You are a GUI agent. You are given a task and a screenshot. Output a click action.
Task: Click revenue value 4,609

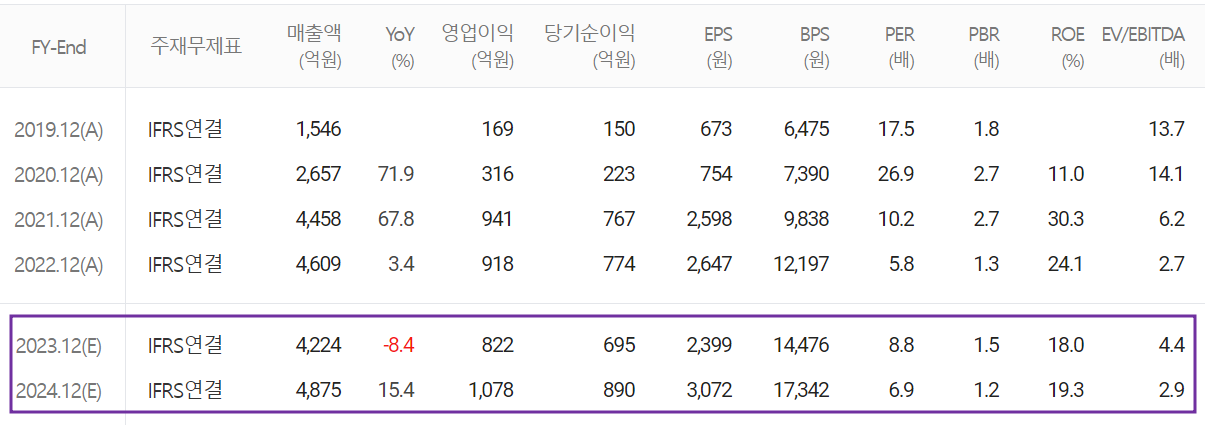point(318,265)
